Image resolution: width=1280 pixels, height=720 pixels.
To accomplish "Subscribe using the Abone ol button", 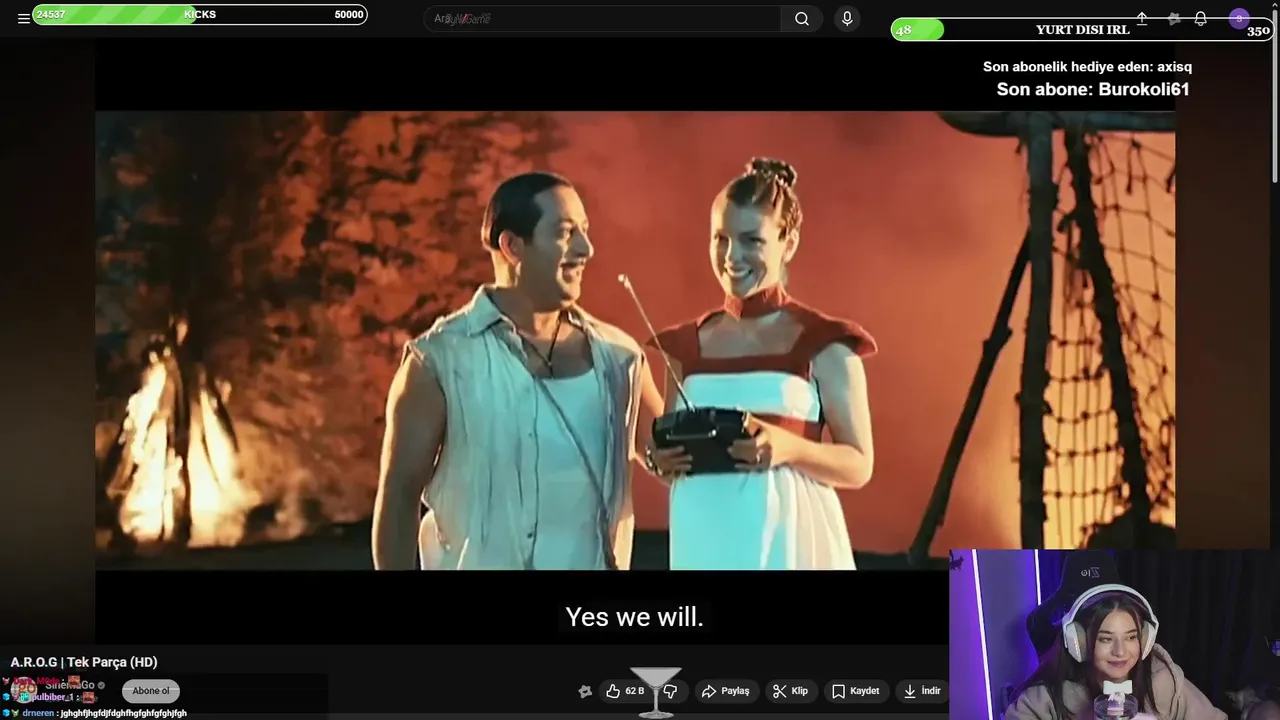I will coord(151,691).
